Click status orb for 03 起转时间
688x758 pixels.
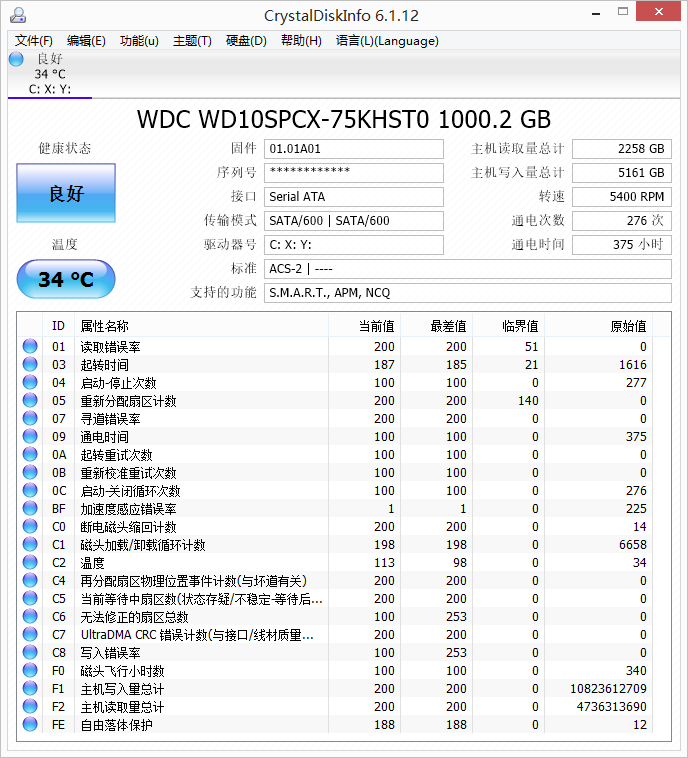tap(30, 364)
